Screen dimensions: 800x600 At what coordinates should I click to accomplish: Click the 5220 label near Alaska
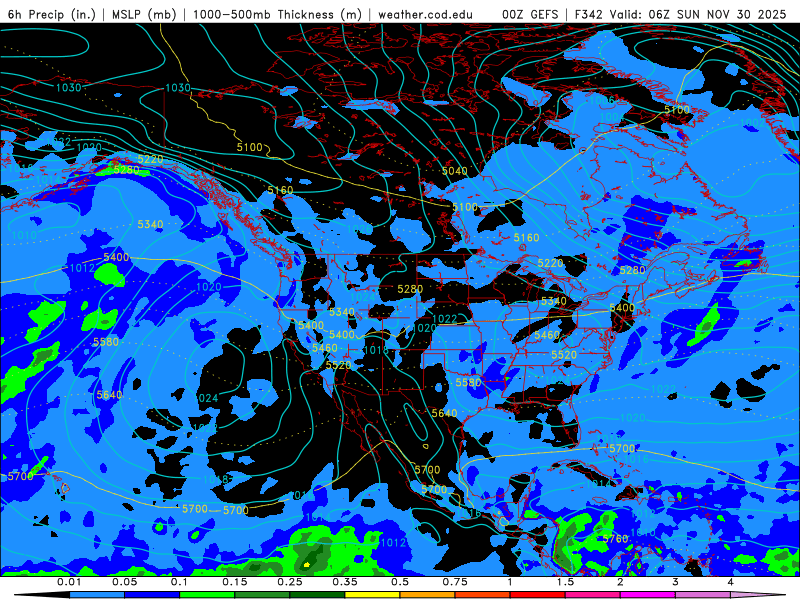coord(150,159)
